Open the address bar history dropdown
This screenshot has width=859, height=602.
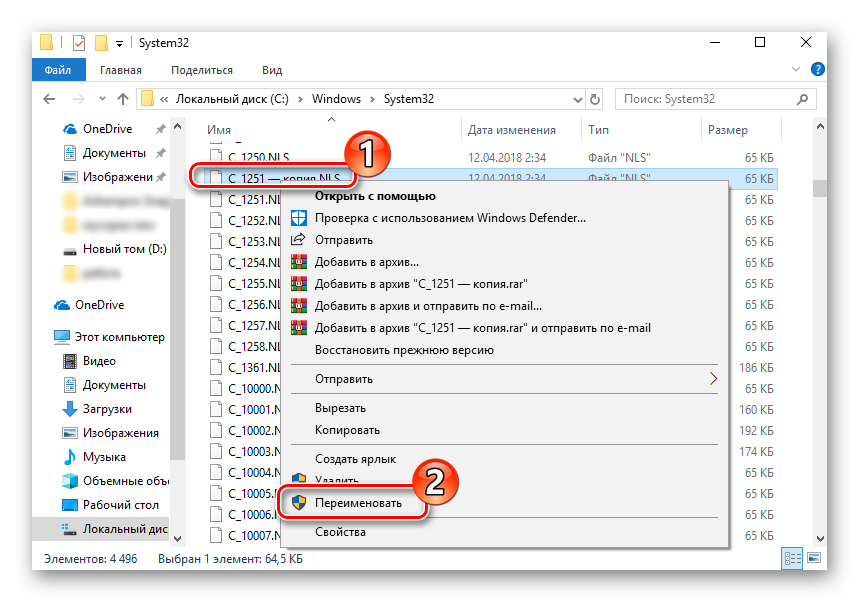click(576, 99)
